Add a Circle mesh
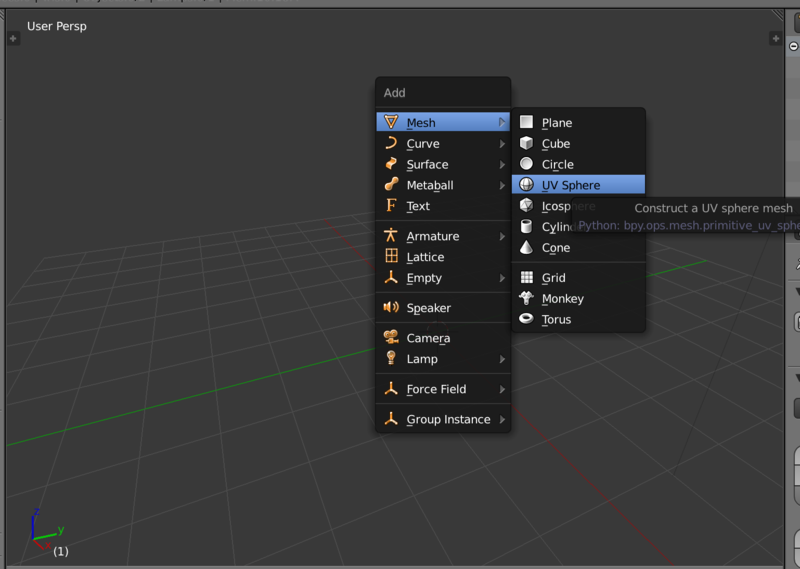 [579, 164]
